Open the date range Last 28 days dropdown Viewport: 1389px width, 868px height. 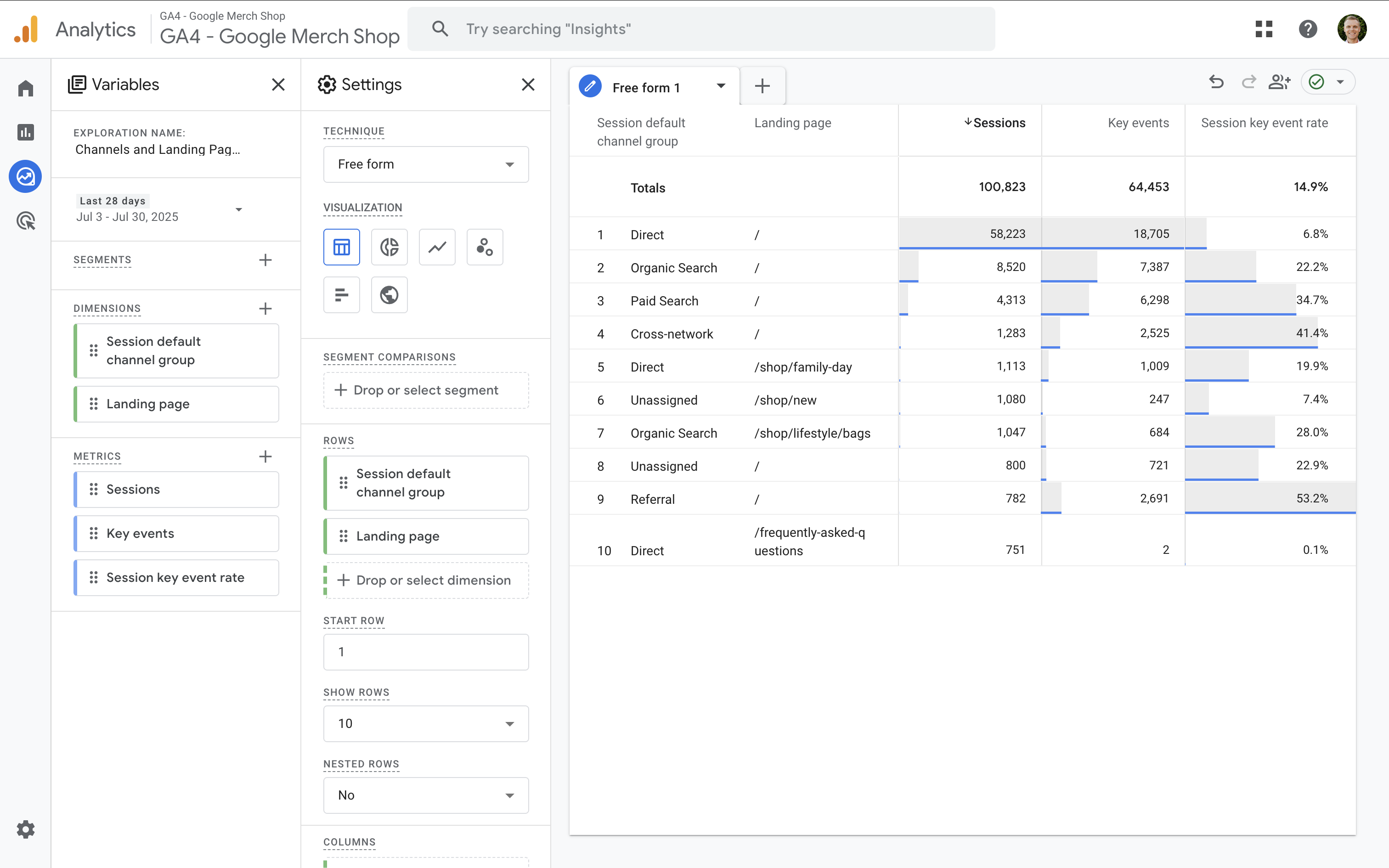coord(159,209)
